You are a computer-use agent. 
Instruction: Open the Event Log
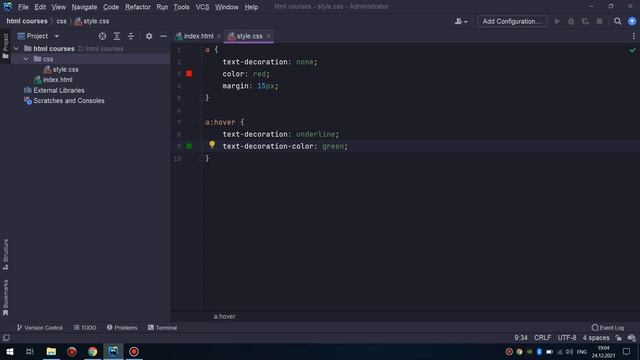click(608, 328)
